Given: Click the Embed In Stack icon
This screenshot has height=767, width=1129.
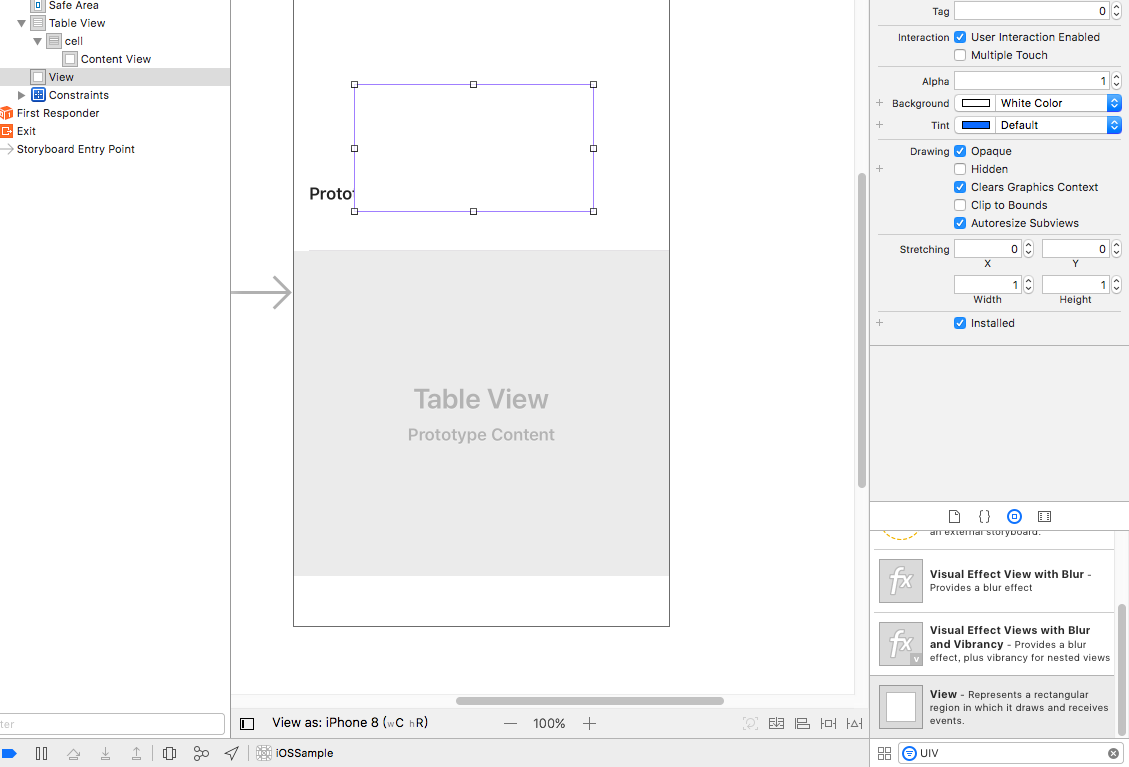Looking at the screenshot, I should point(776,723).
